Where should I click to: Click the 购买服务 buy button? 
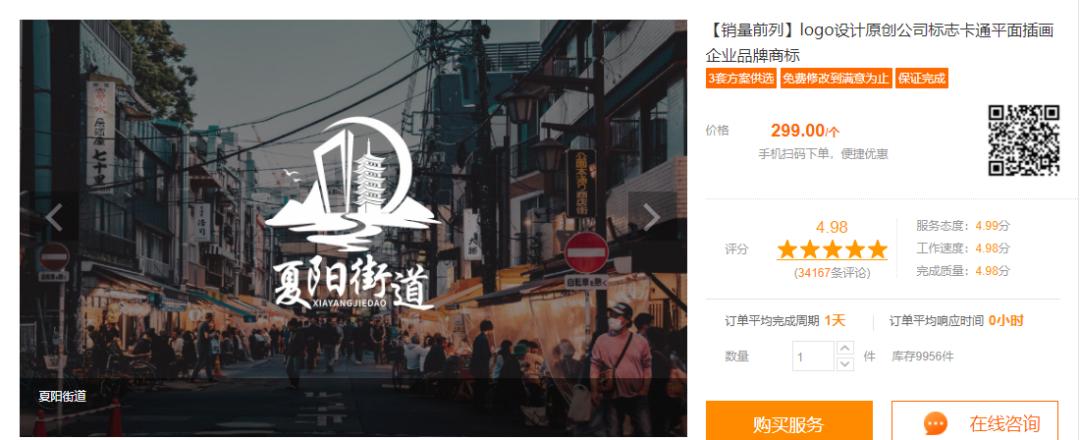pos(789,421)
